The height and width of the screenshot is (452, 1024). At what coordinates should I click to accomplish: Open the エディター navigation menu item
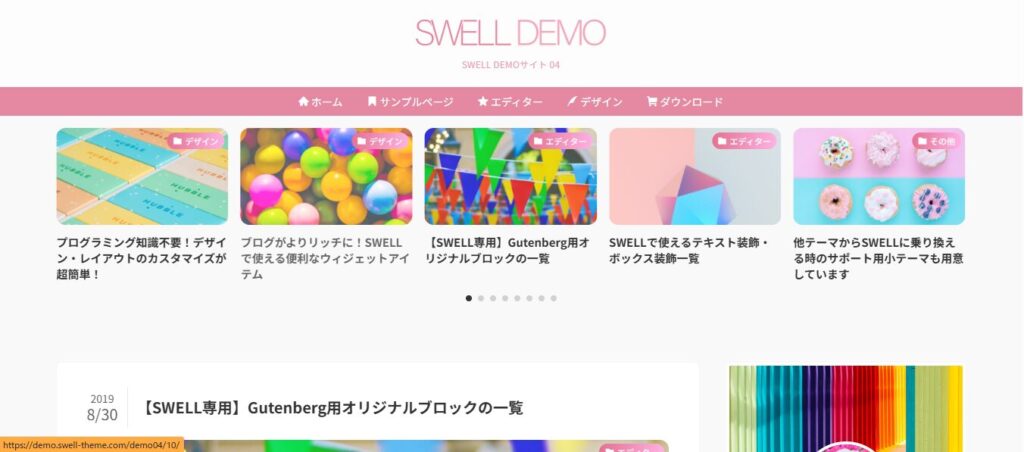pyautogui.click(x=509, y=101)
